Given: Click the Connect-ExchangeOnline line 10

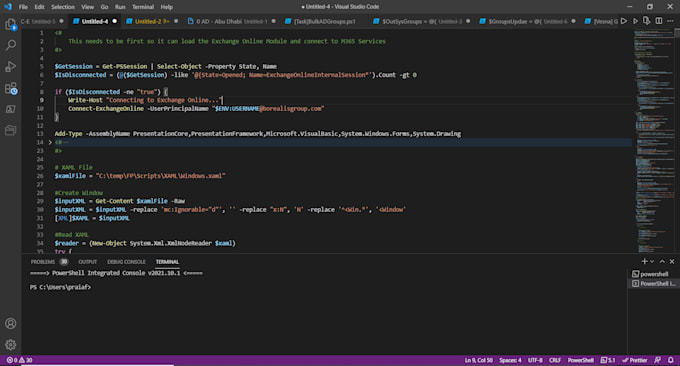Looking at the screenshot, I should pos(196,109).
